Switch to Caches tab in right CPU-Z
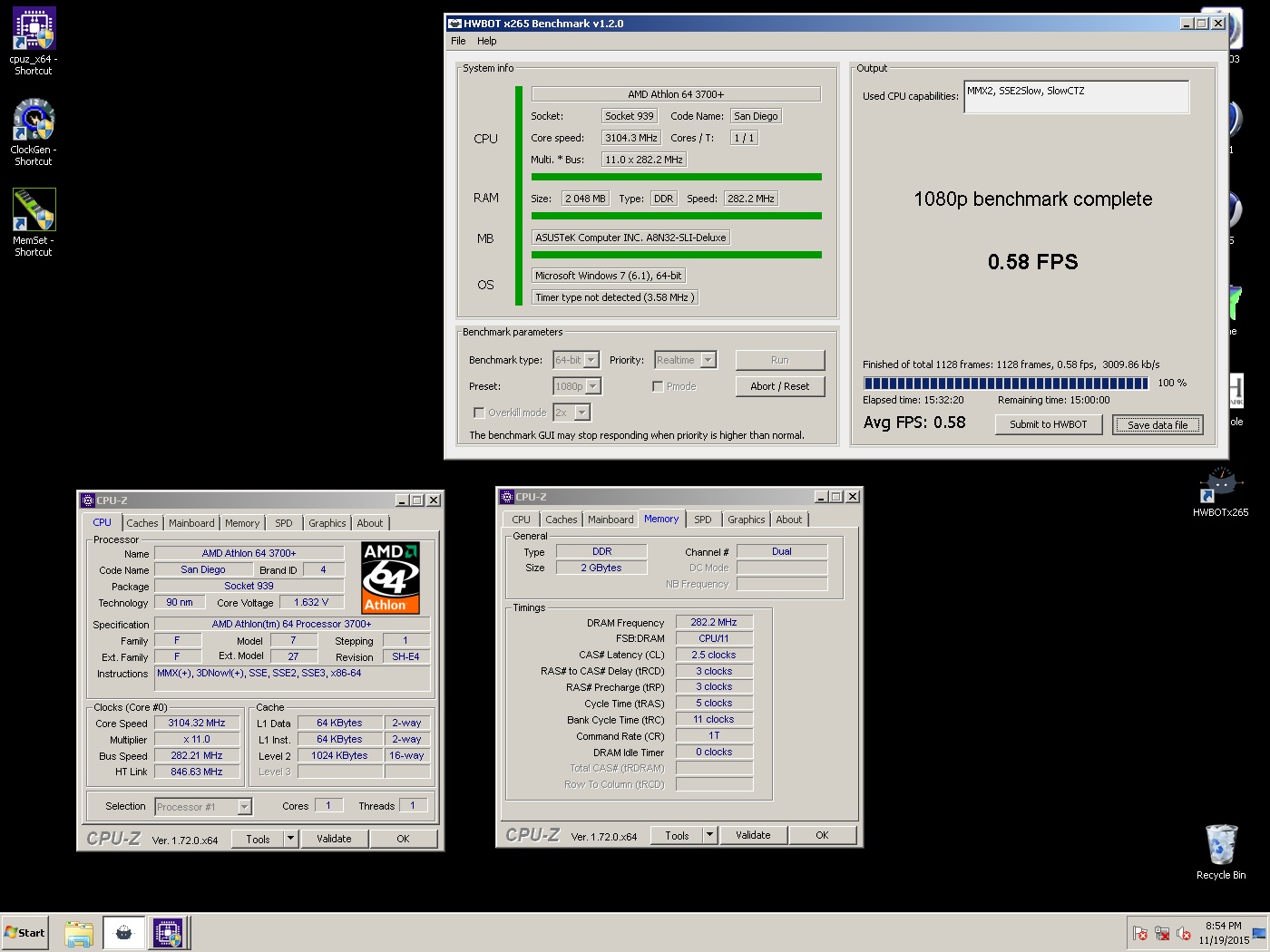 coord(562,520)
